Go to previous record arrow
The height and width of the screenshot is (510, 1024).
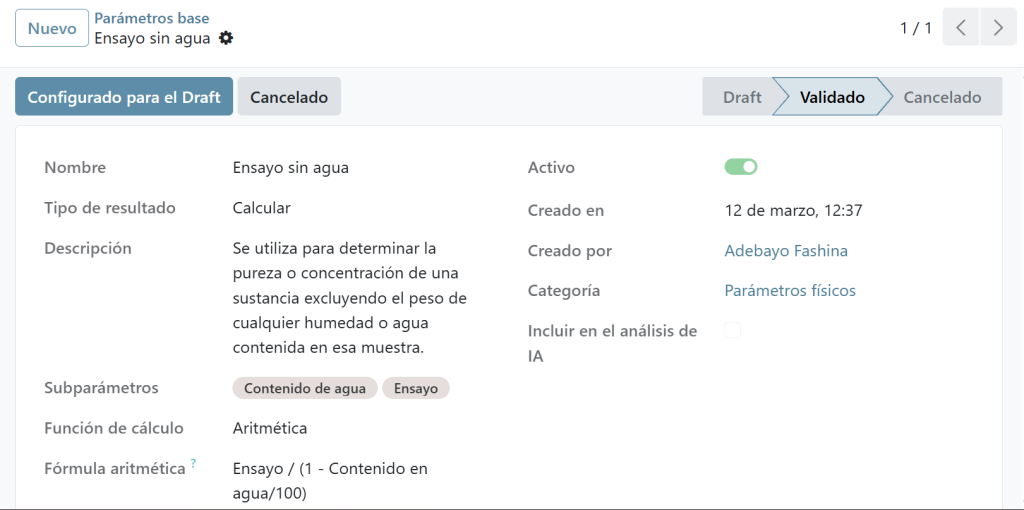pos(961,28)
